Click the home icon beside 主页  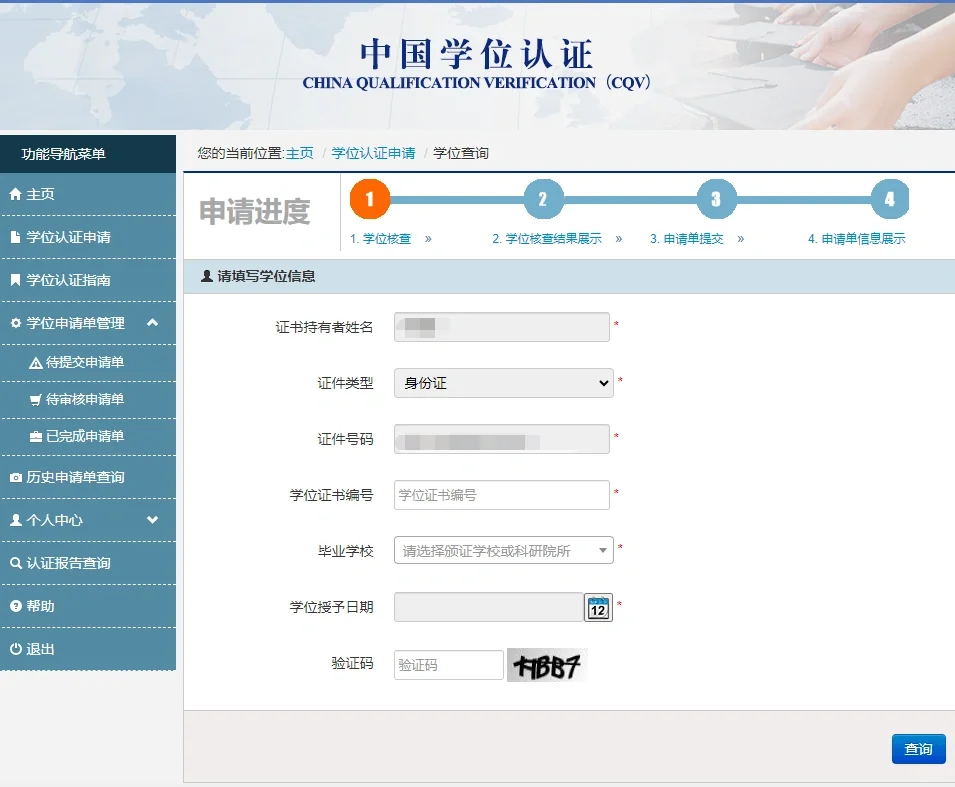click(15, 194)
